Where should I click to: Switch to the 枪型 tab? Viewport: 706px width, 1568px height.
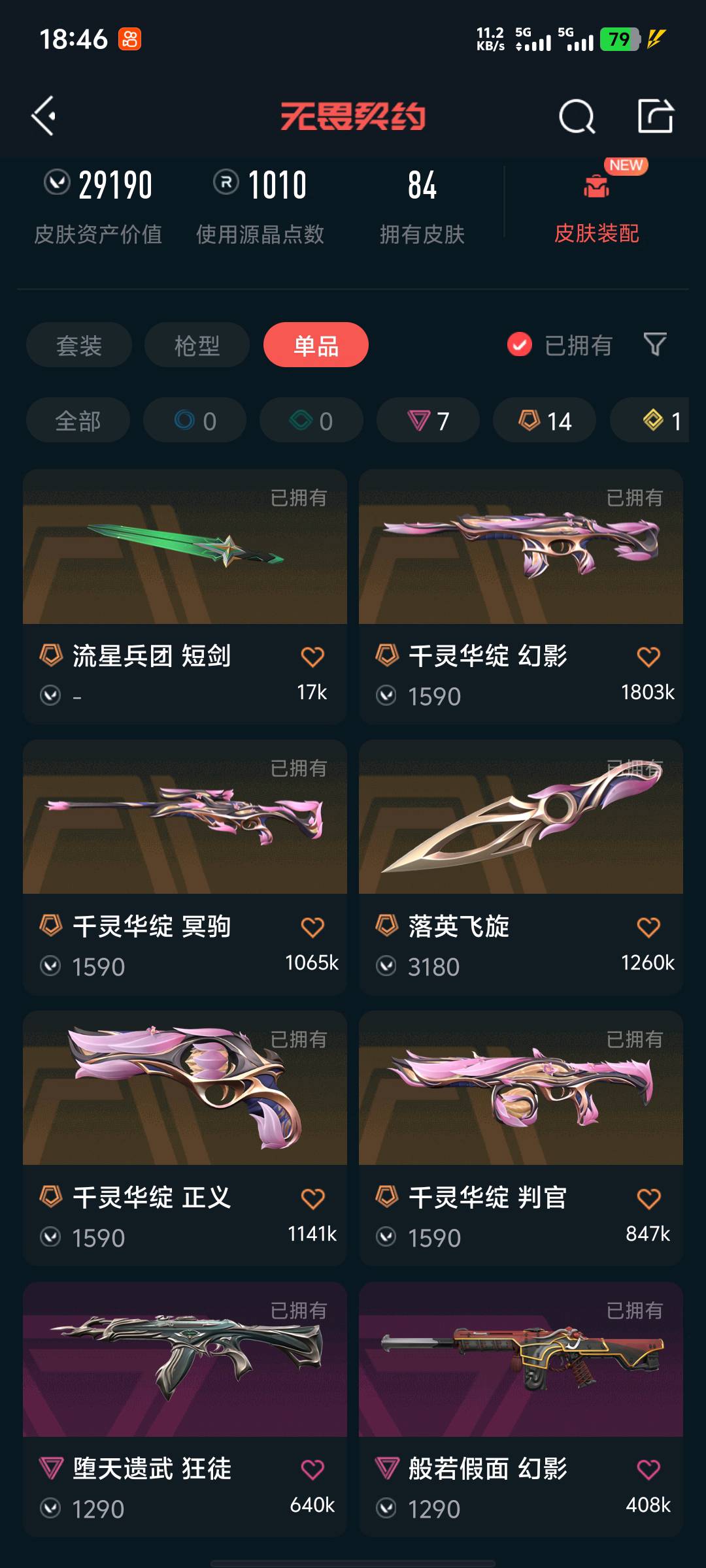pyautogui.click(x=197, y=345)
